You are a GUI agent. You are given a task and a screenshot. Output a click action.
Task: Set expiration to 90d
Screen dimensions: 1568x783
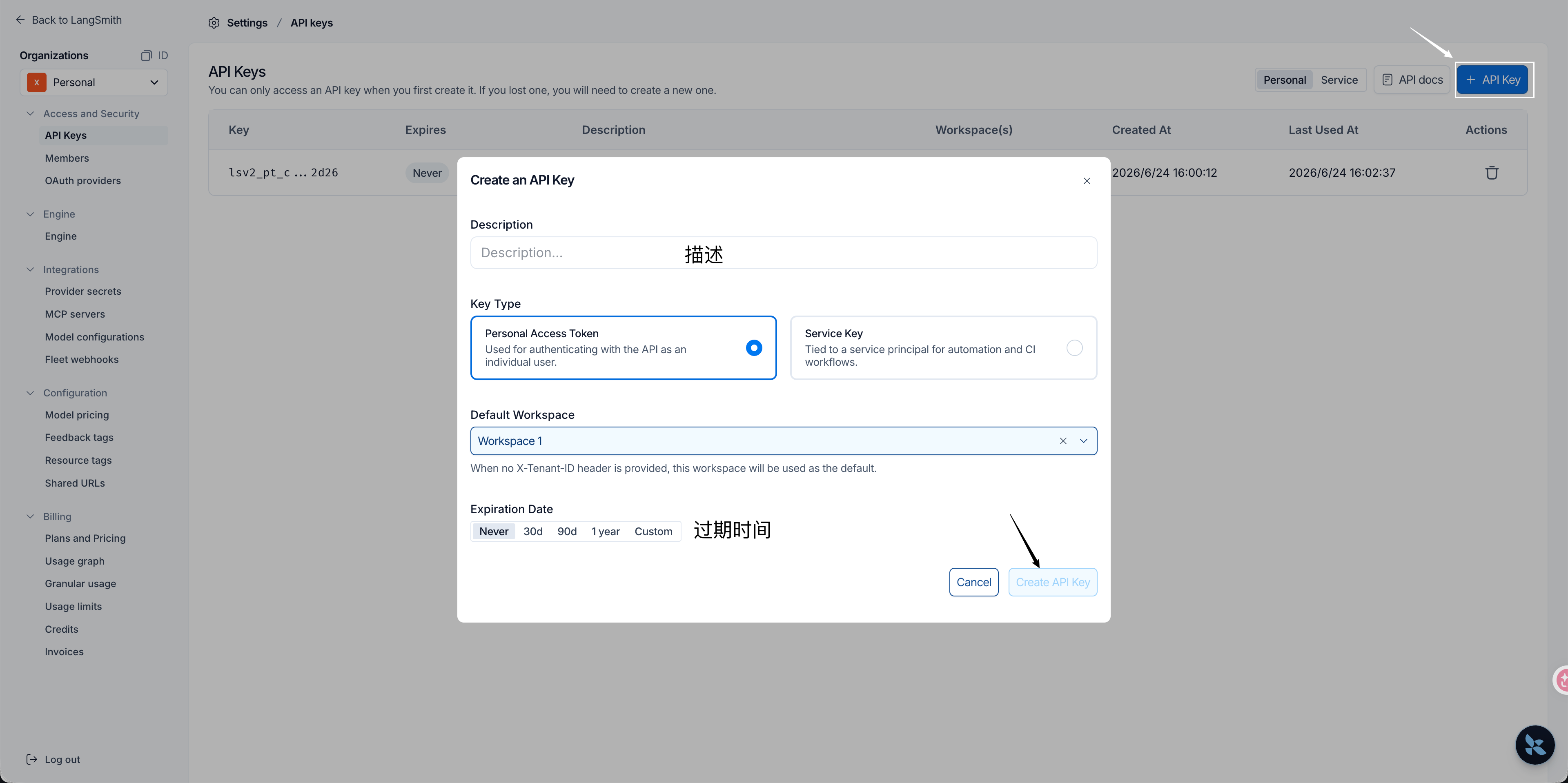[567, 531]
